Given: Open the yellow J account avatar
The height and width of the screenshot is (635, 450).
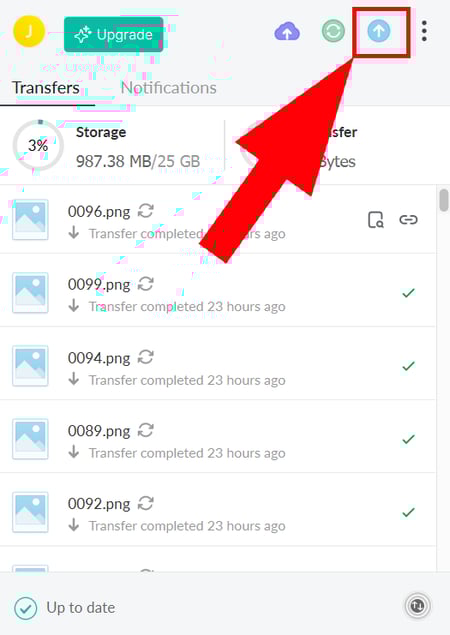Looking at the screenshot, I should (x=28, y=31).
